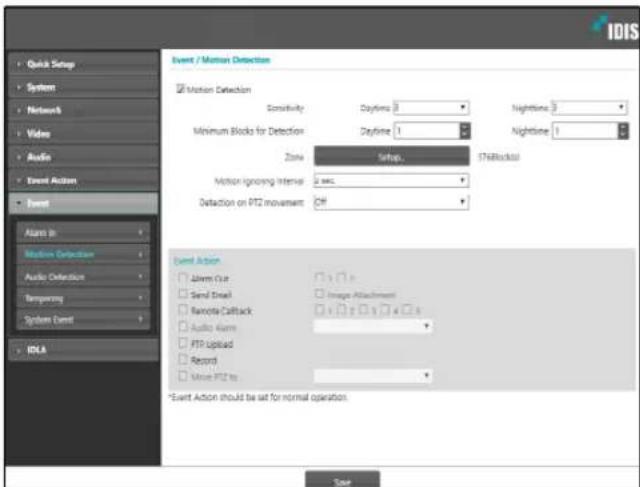Open the Motion Ignoring Interval dropdown
Screen dimensions: 640x487
(391, 180)
